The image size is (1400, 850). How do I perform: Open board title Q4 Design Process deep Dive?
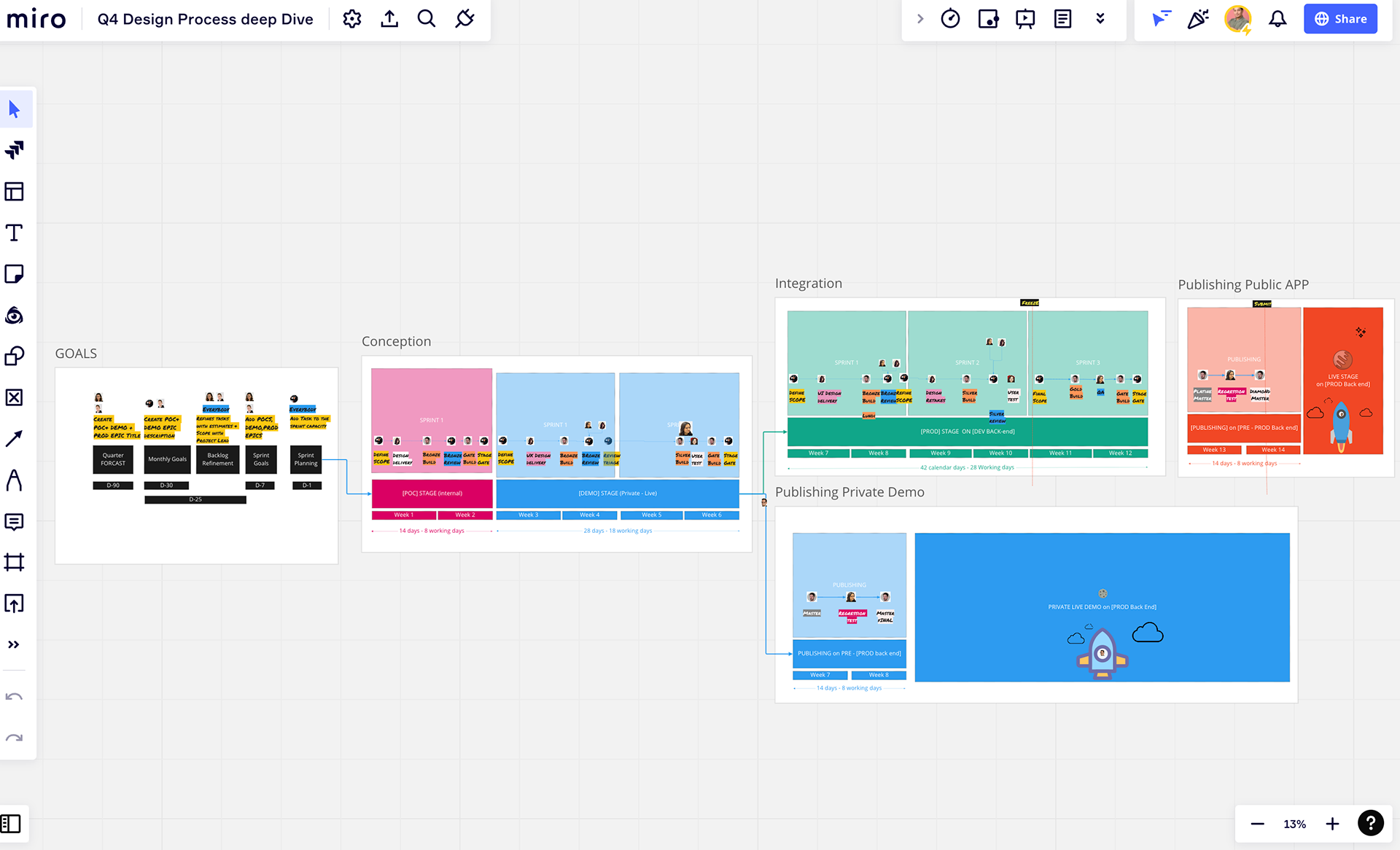pyautogui.click(x=205, y=19)
